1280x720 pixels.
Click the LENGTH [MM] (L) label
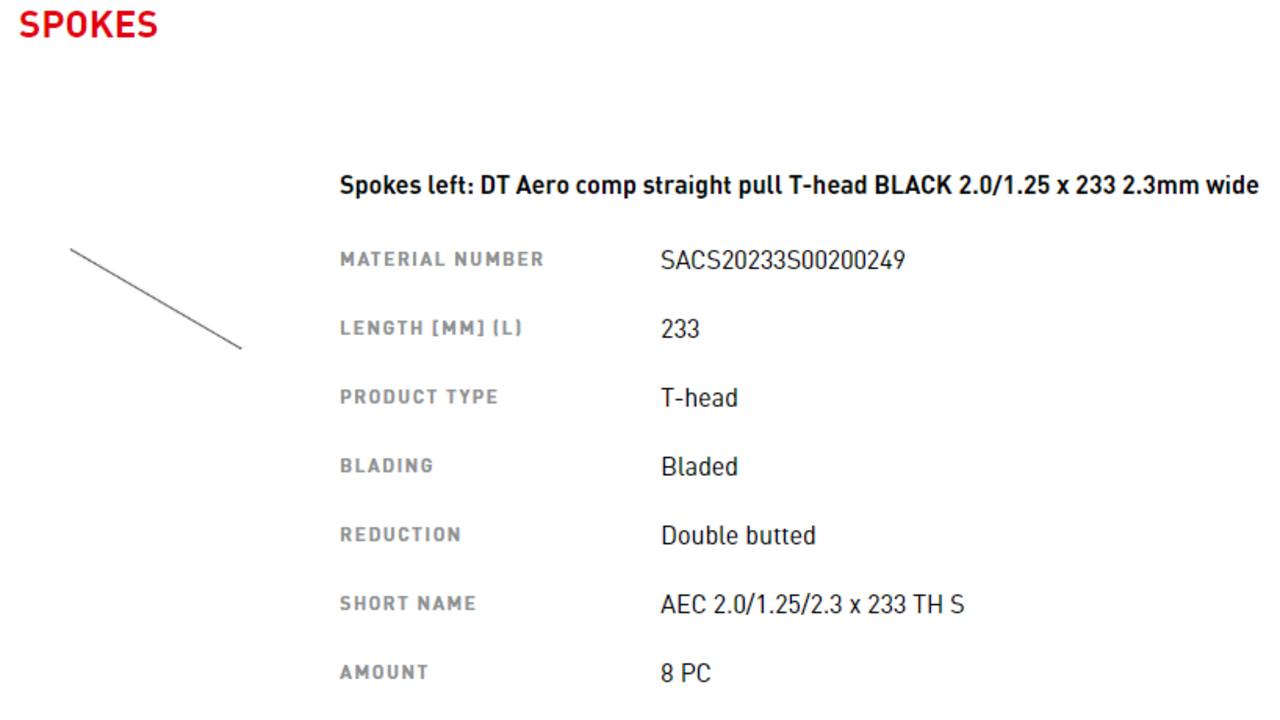click(x=431, y=328)
